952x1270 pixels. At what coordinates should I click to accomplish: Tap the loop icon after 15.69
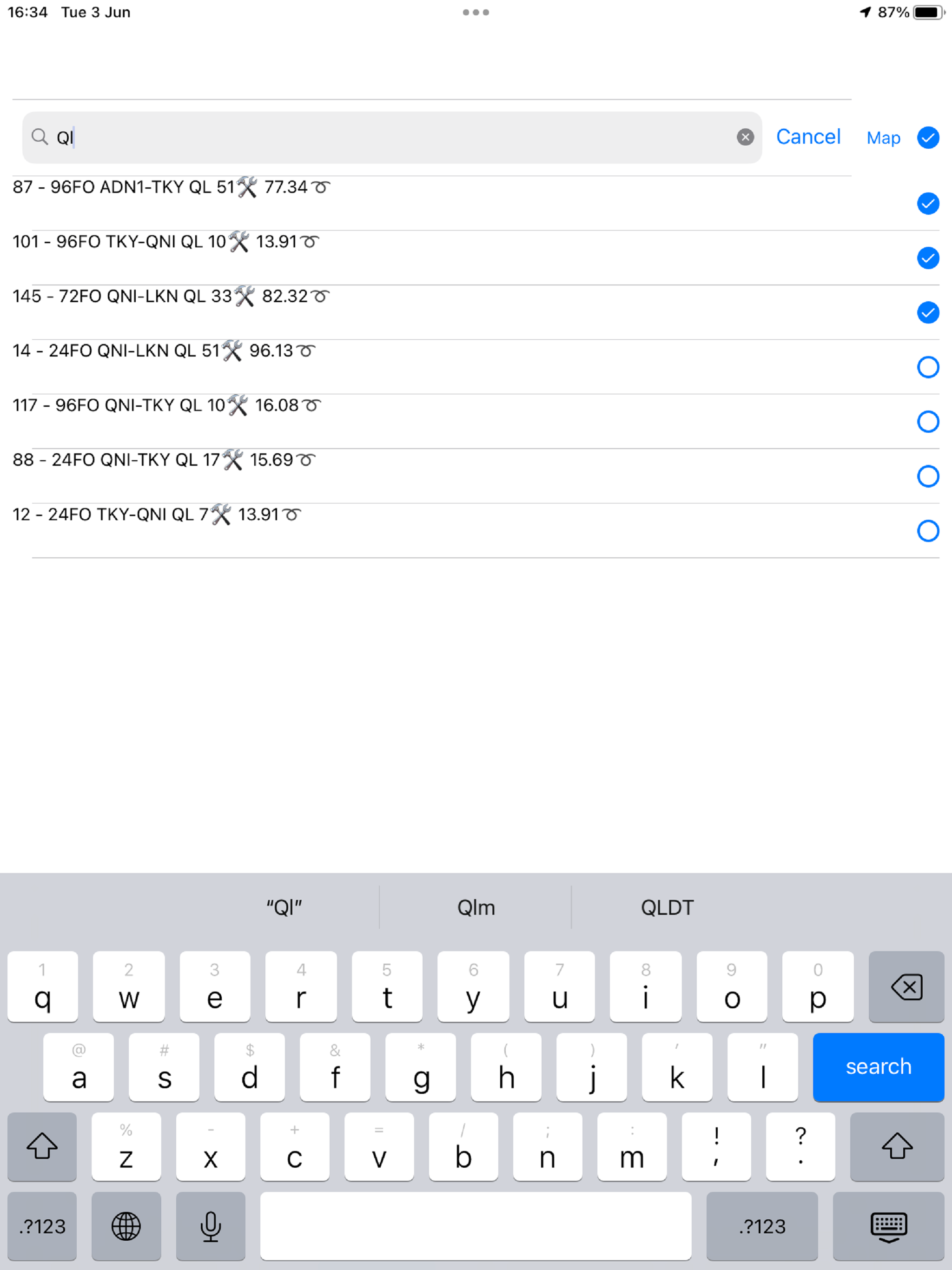(306, 460)
